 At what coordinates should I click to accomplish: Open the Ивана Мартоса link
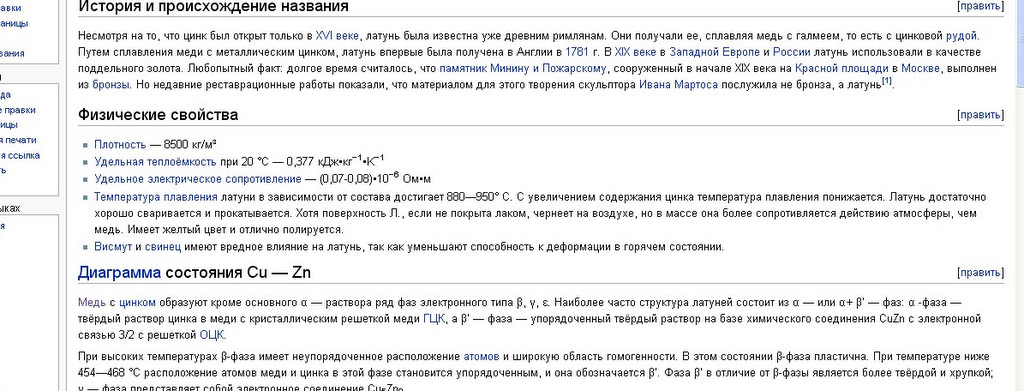tap(678, 84)
